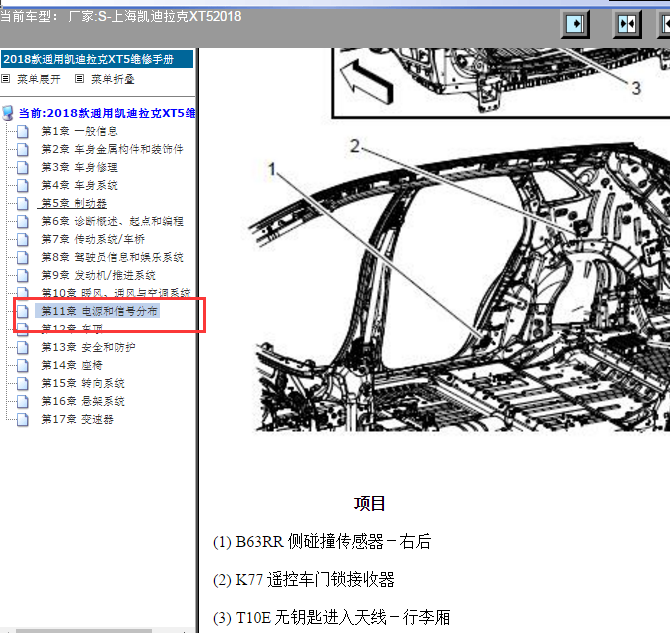
Task: Click page icon for 第5章 制动器
Action: click(x=23, y=203)
